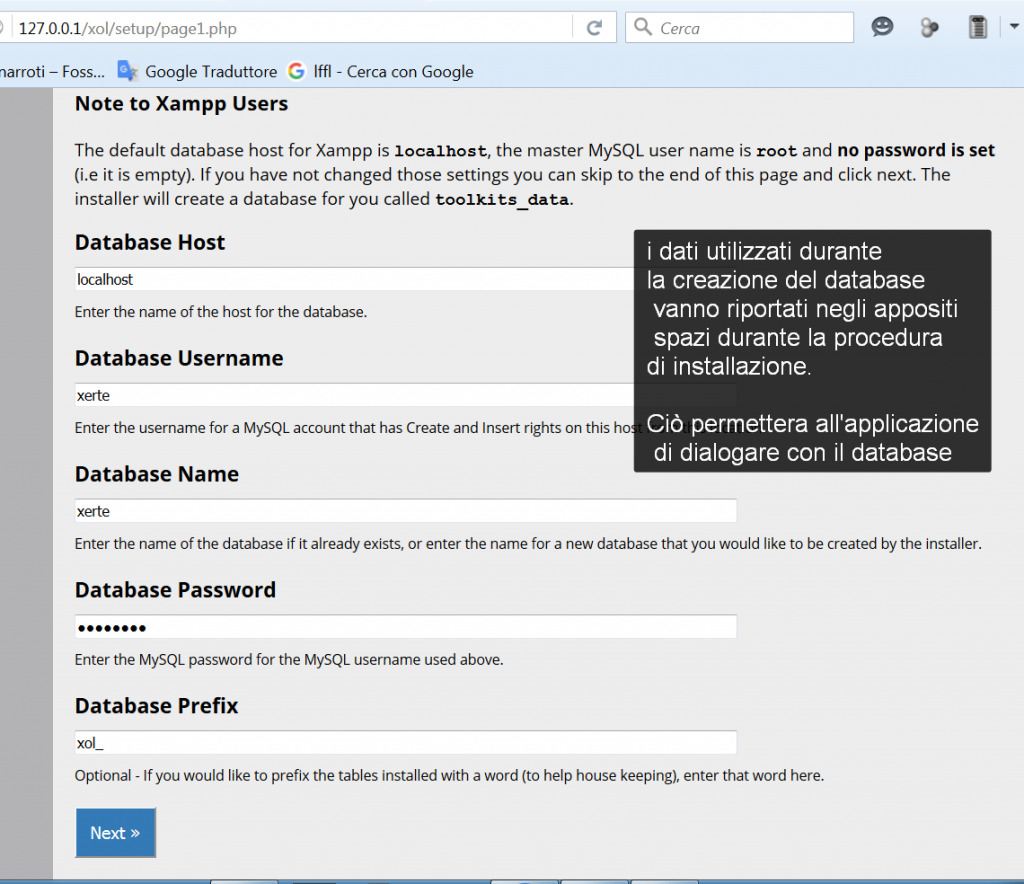Open the bookmark ending in Foss...
1024x884 pixels.
52,71
